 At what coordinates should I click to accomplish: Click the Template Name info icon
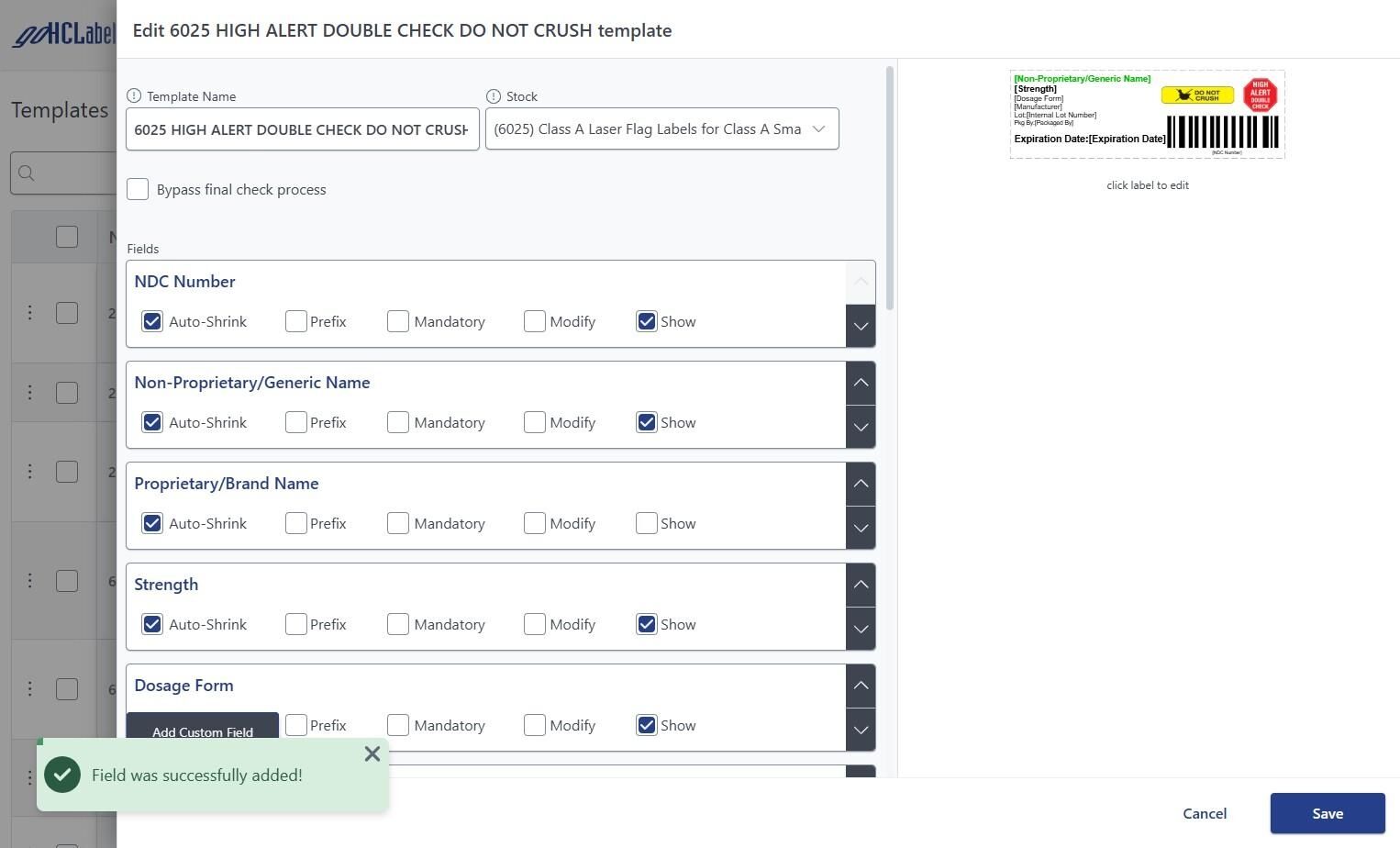point(134,96)
